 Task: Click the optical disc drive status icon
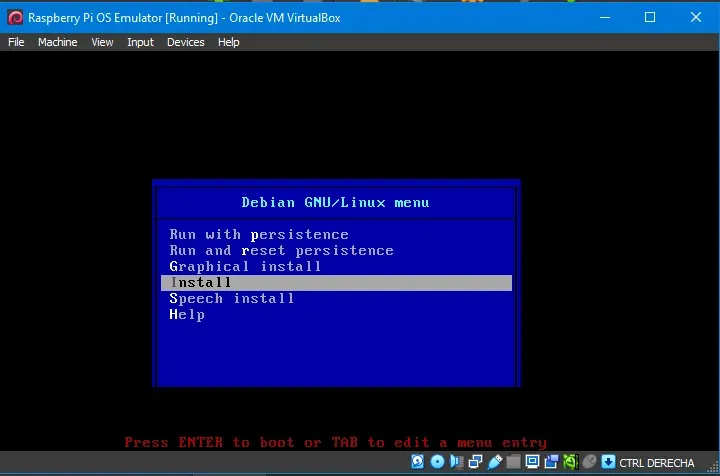click(x=437, y=462)
